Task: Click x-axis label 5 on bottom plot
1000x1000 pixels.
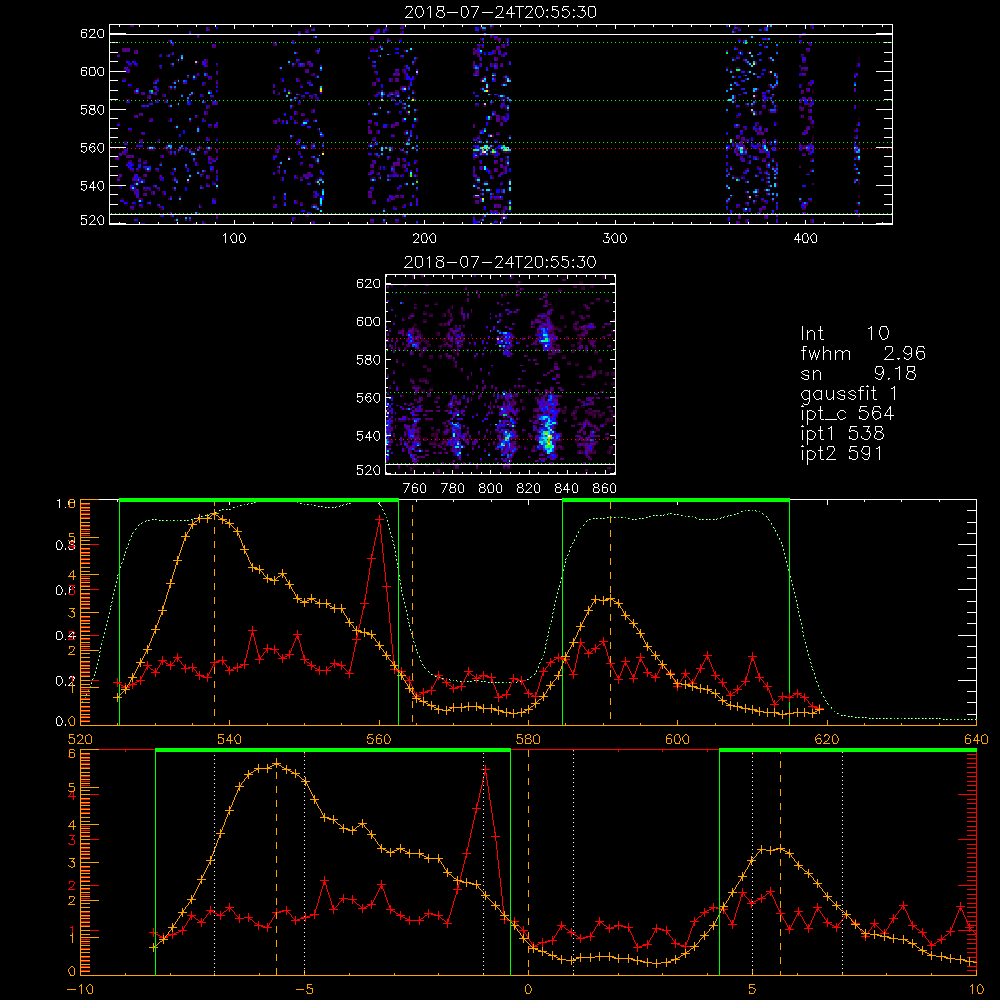Action: pyautogui.click(x=753, y=990)
